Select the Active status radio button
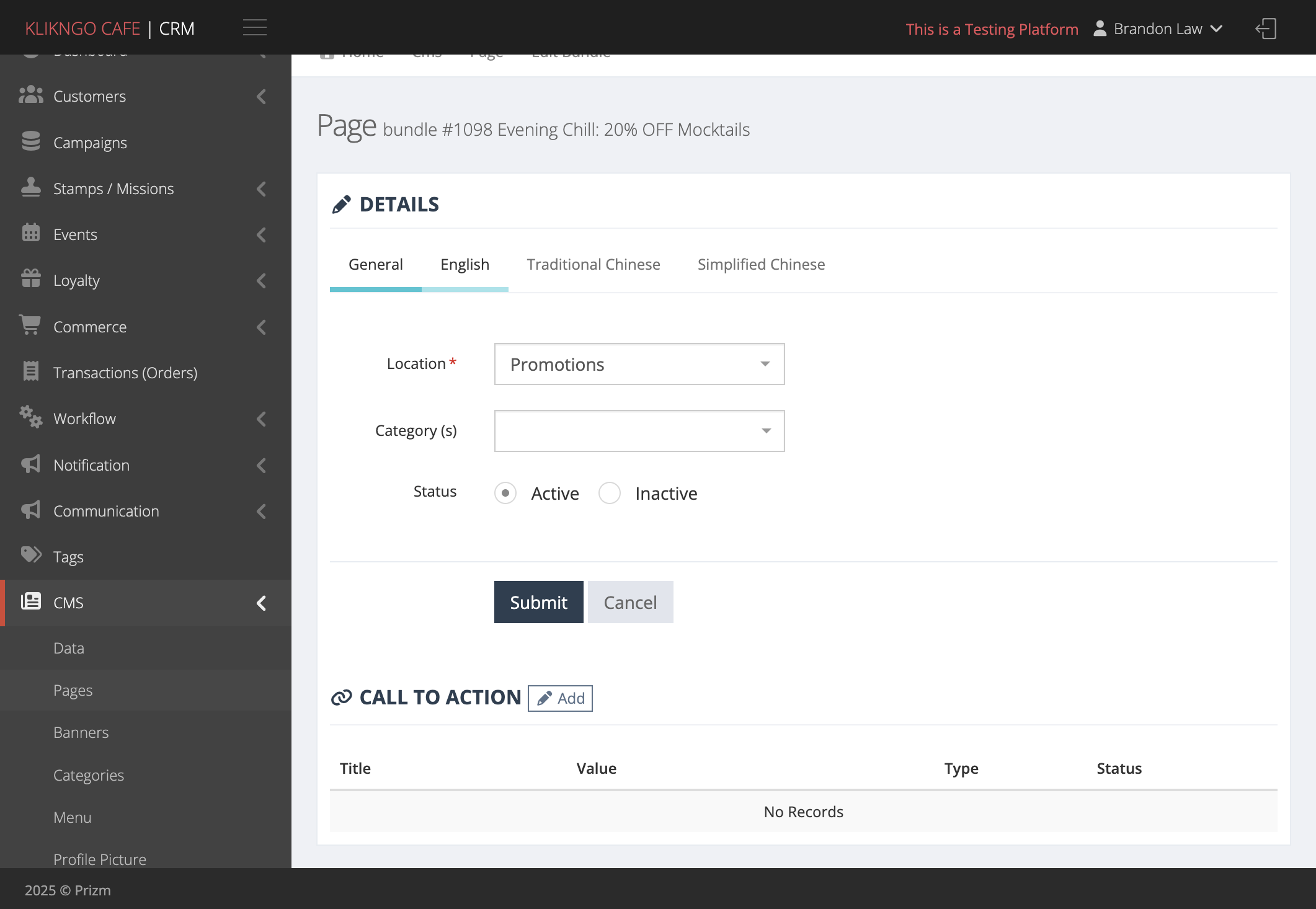The height and width of the screenshot is (909, 1316). 505,493
